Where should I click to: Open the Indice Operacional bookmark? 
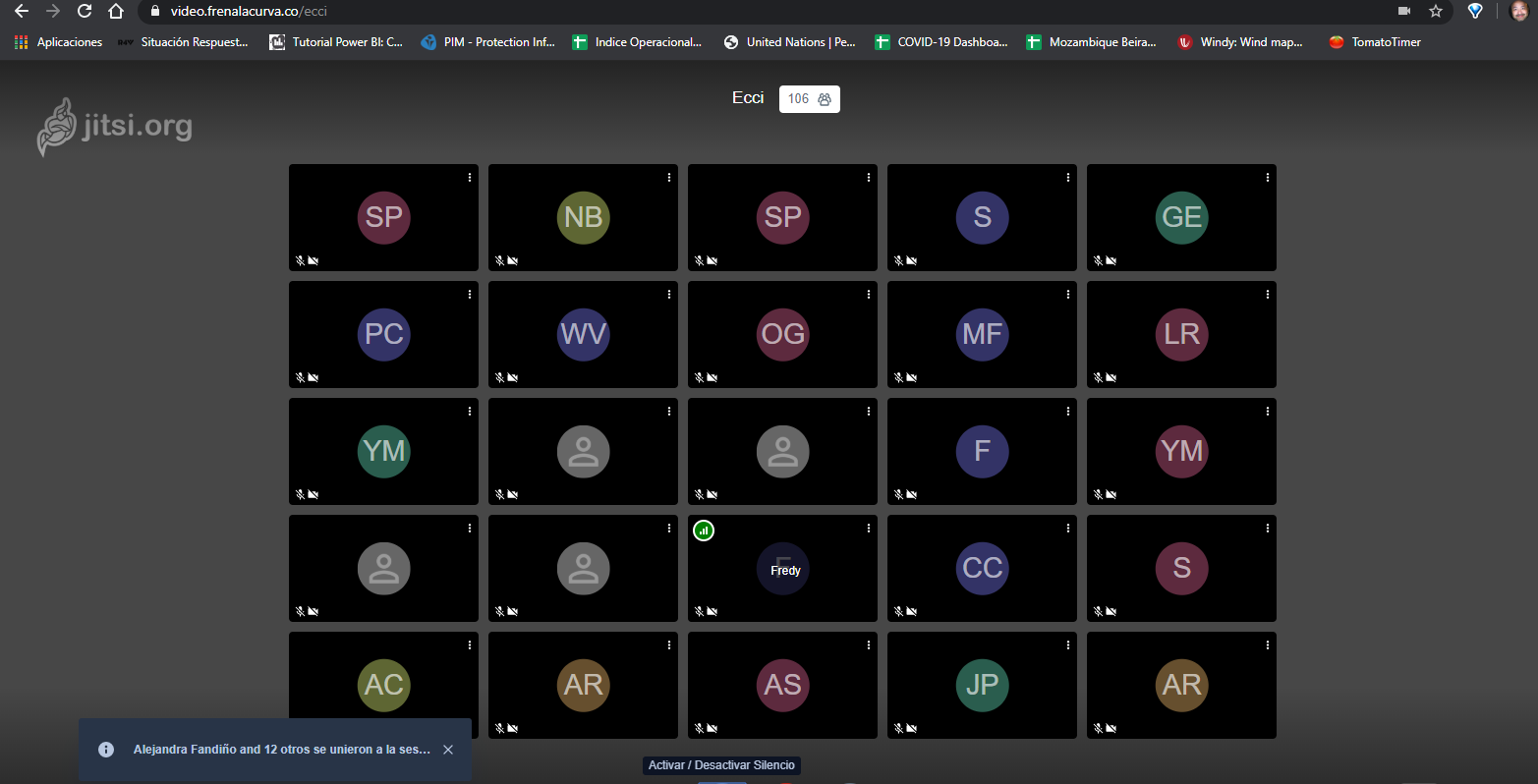[638, 42]
